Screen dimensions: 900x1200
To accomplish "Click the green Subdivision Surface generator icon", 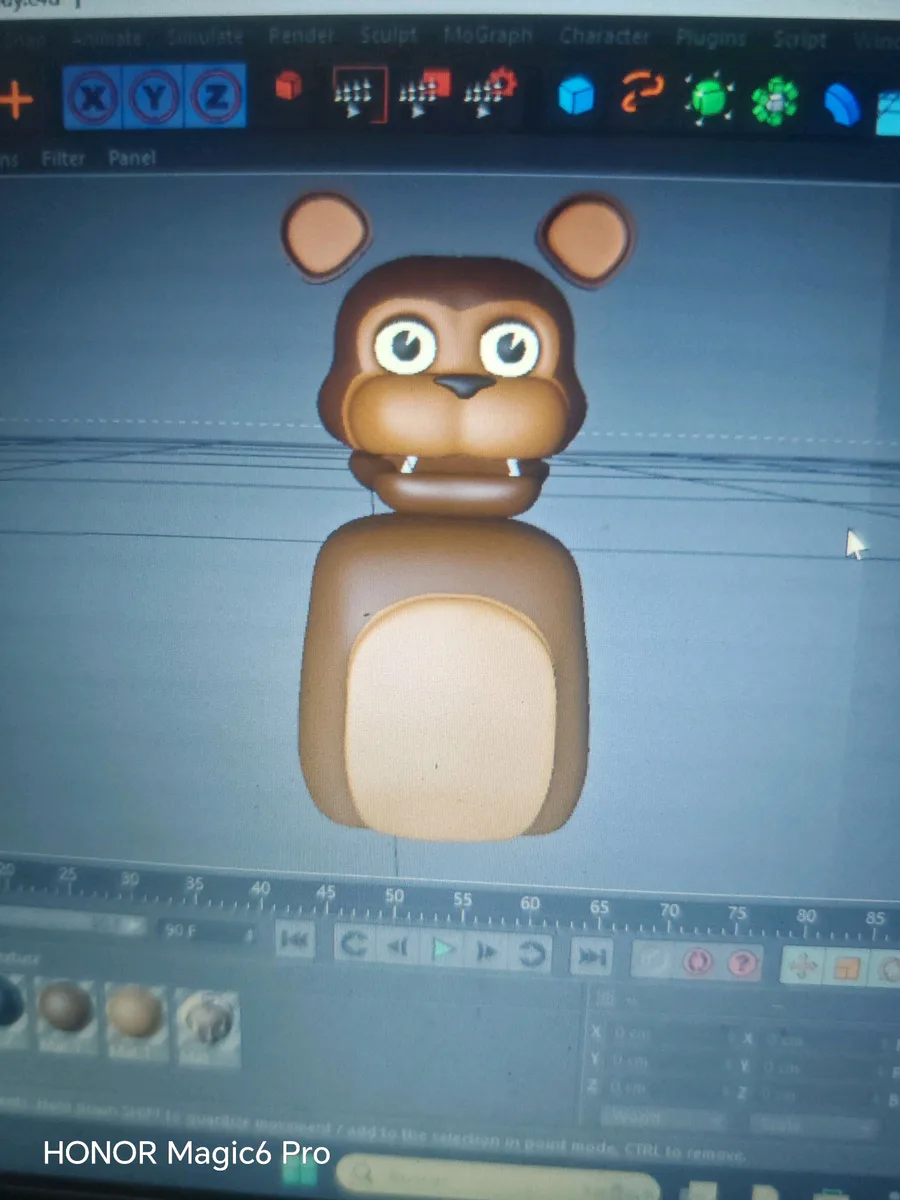I will (709, 98).
